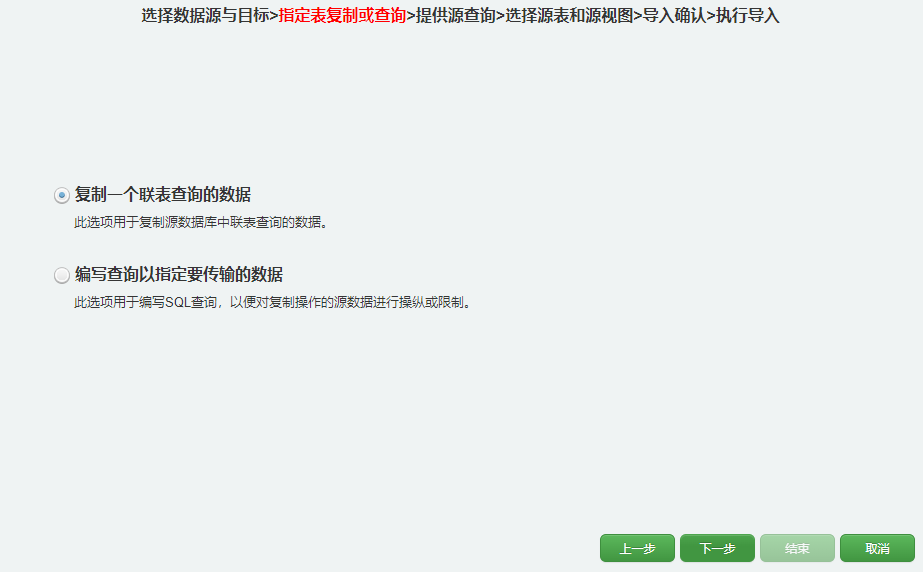
Task: Cancel the wizard with 取消
Action: [x=877, y=548]
